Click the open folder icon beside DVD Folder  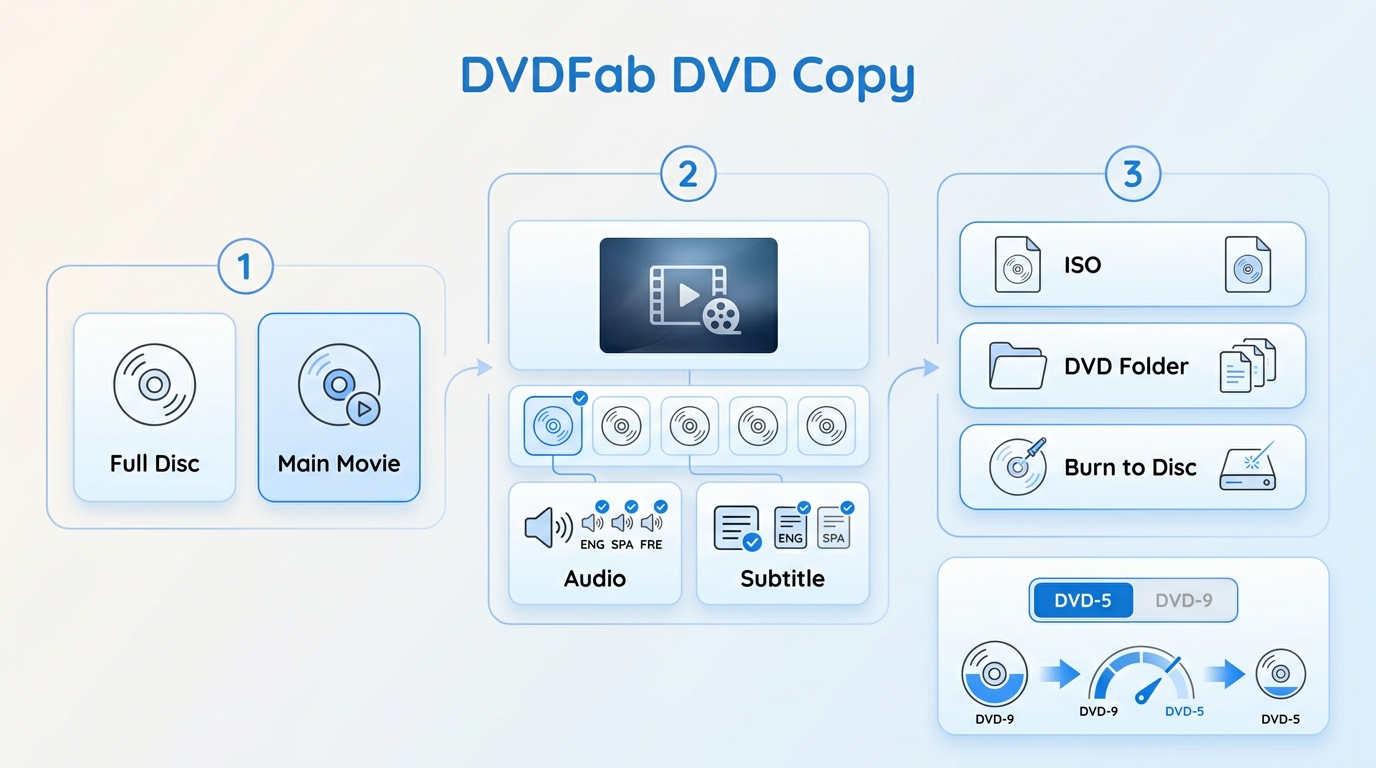click(x=1017, y=366)
